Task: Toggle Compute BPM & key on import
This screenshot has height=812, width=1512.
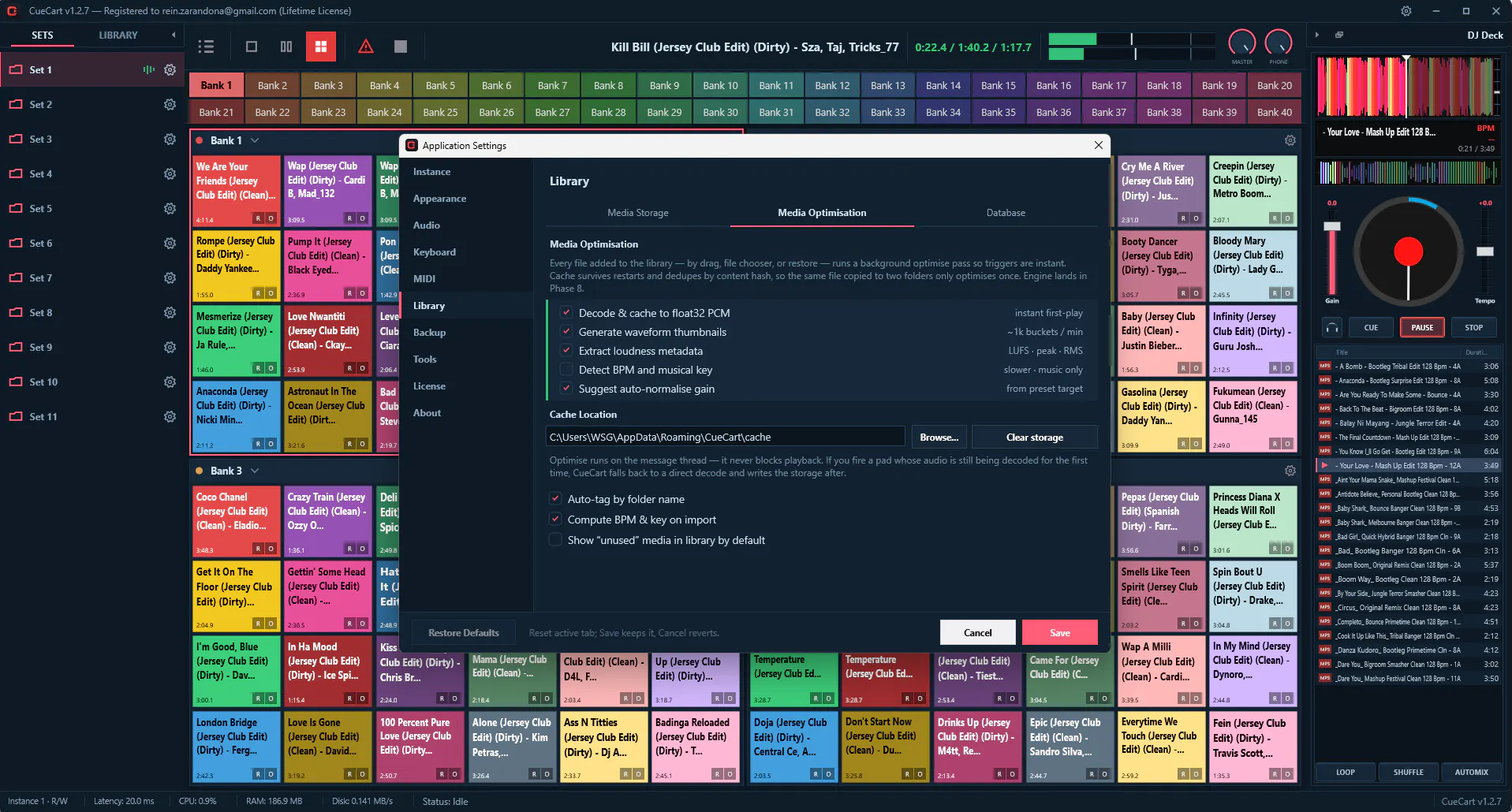Action: (555, 520)
